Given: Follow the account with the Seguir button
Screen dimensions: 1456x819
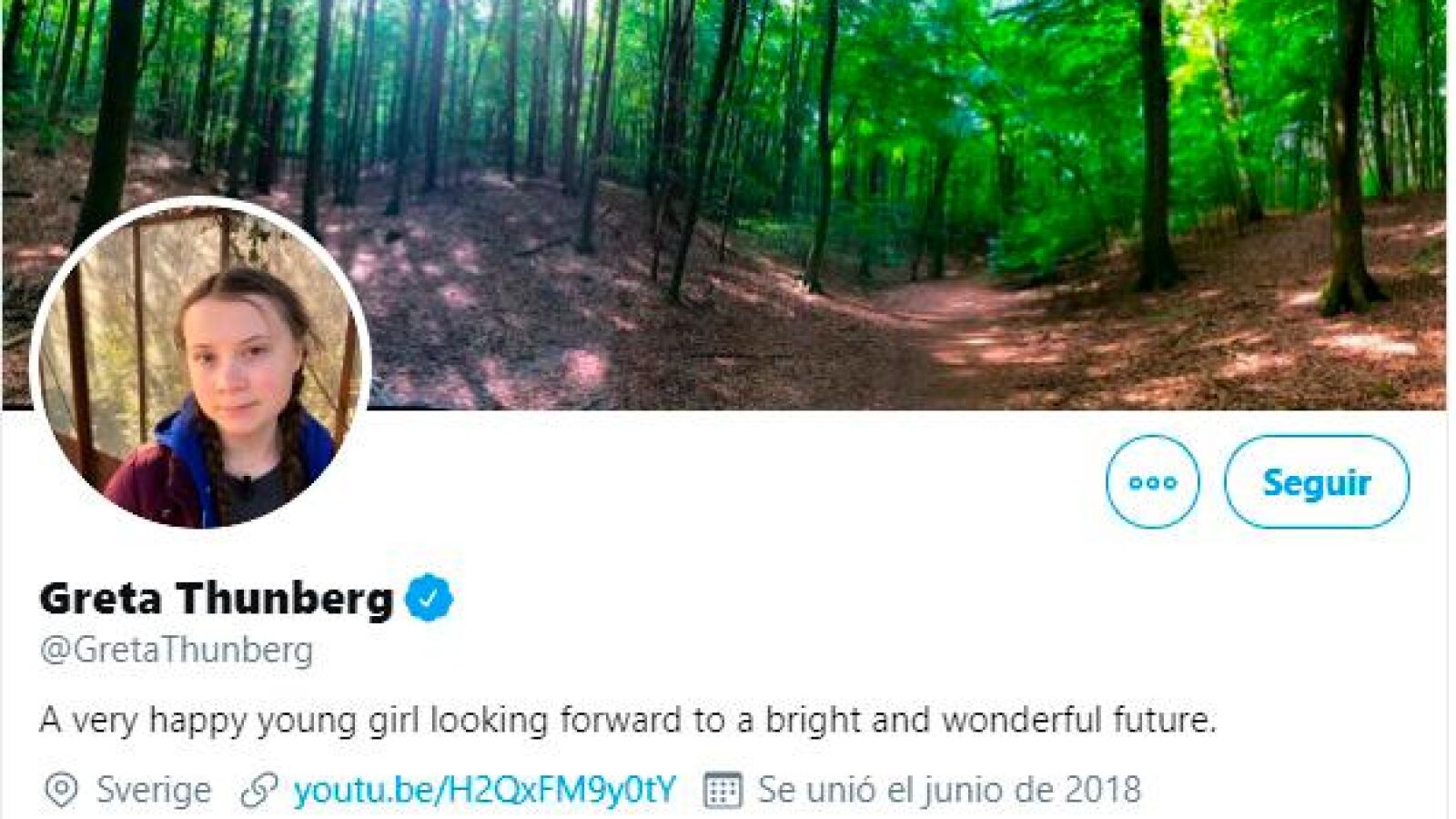Looking at the screenshot, I should (1316, 481).
